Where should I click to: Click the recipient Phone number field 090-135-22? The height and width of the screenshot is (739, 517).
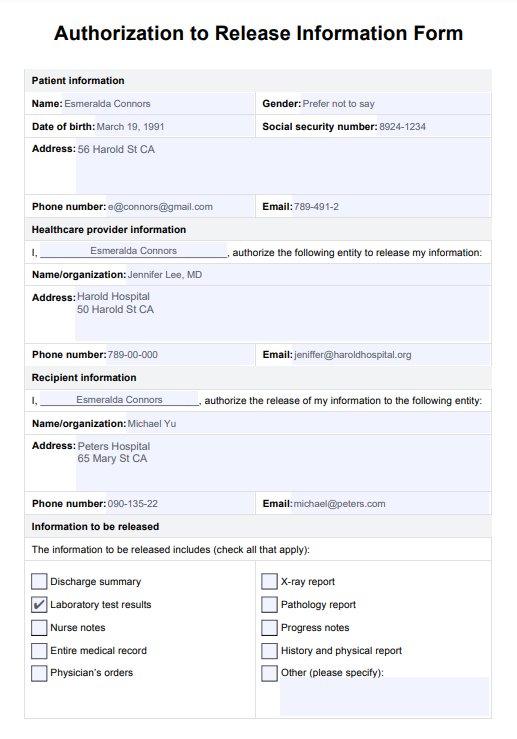[180, 504]
